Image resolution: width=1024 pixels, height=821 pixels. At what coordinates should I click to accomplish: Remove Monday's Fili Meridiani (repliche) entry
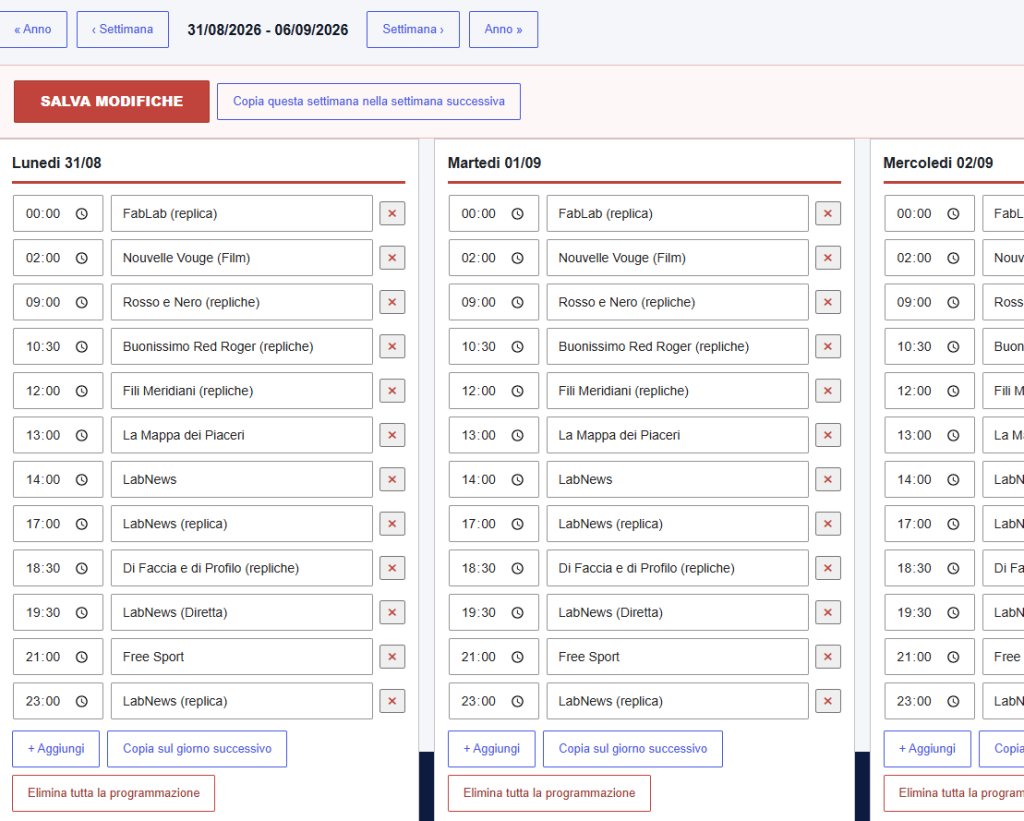point(392,391)
